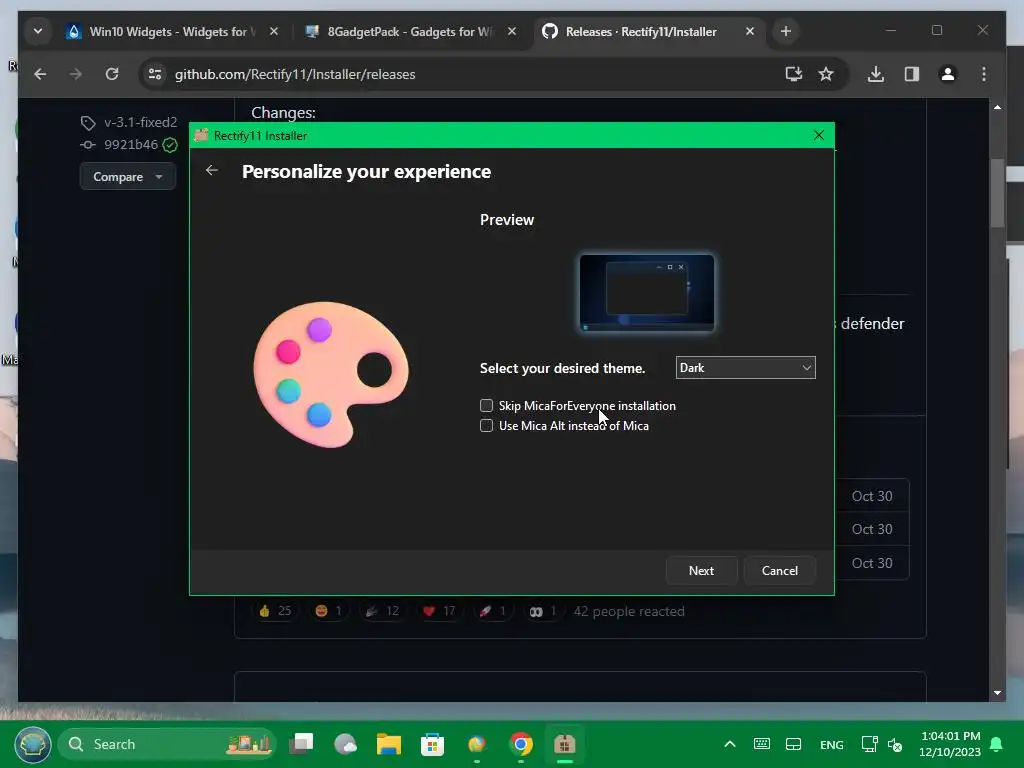
Task: Open touch keyboard tray icon
Action: coord(761,744)
